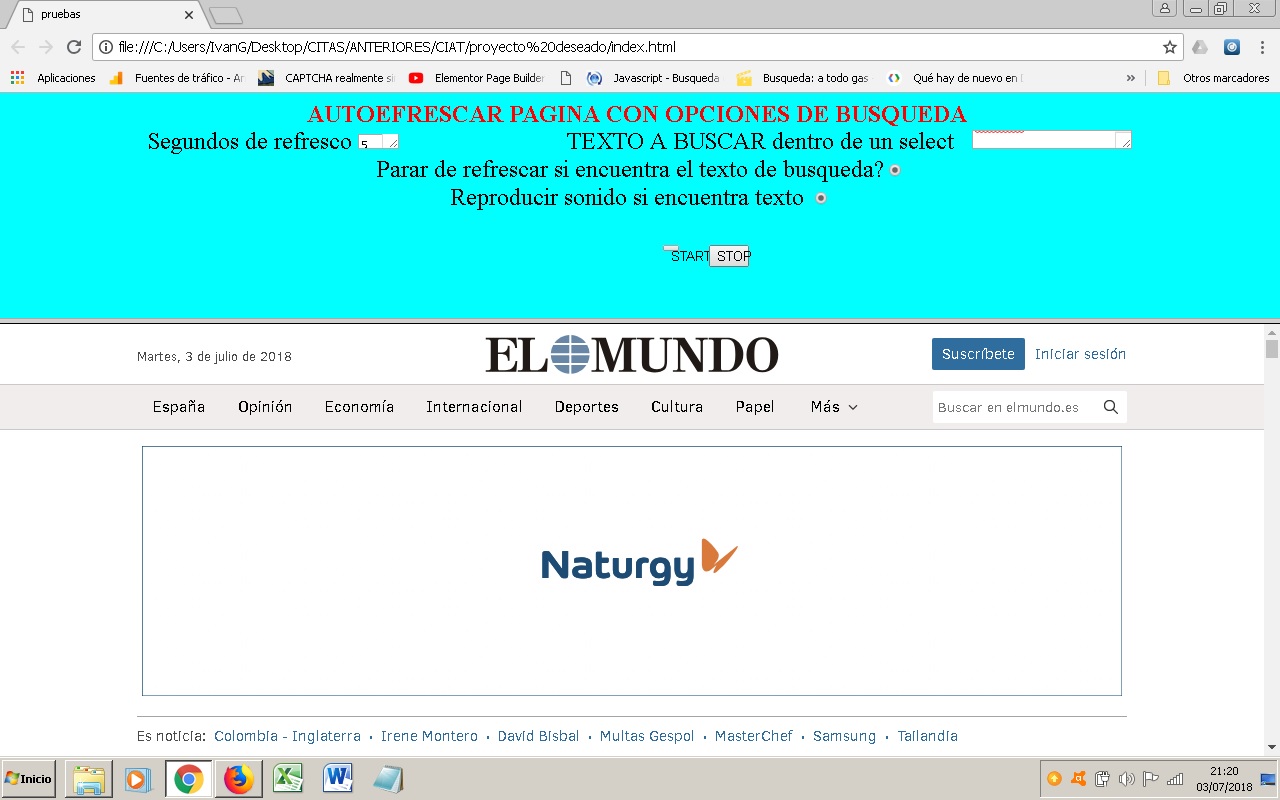
Task: Toggle 'Reproducir sonido si encuentra texto' radio
Action: pos(821,198)
